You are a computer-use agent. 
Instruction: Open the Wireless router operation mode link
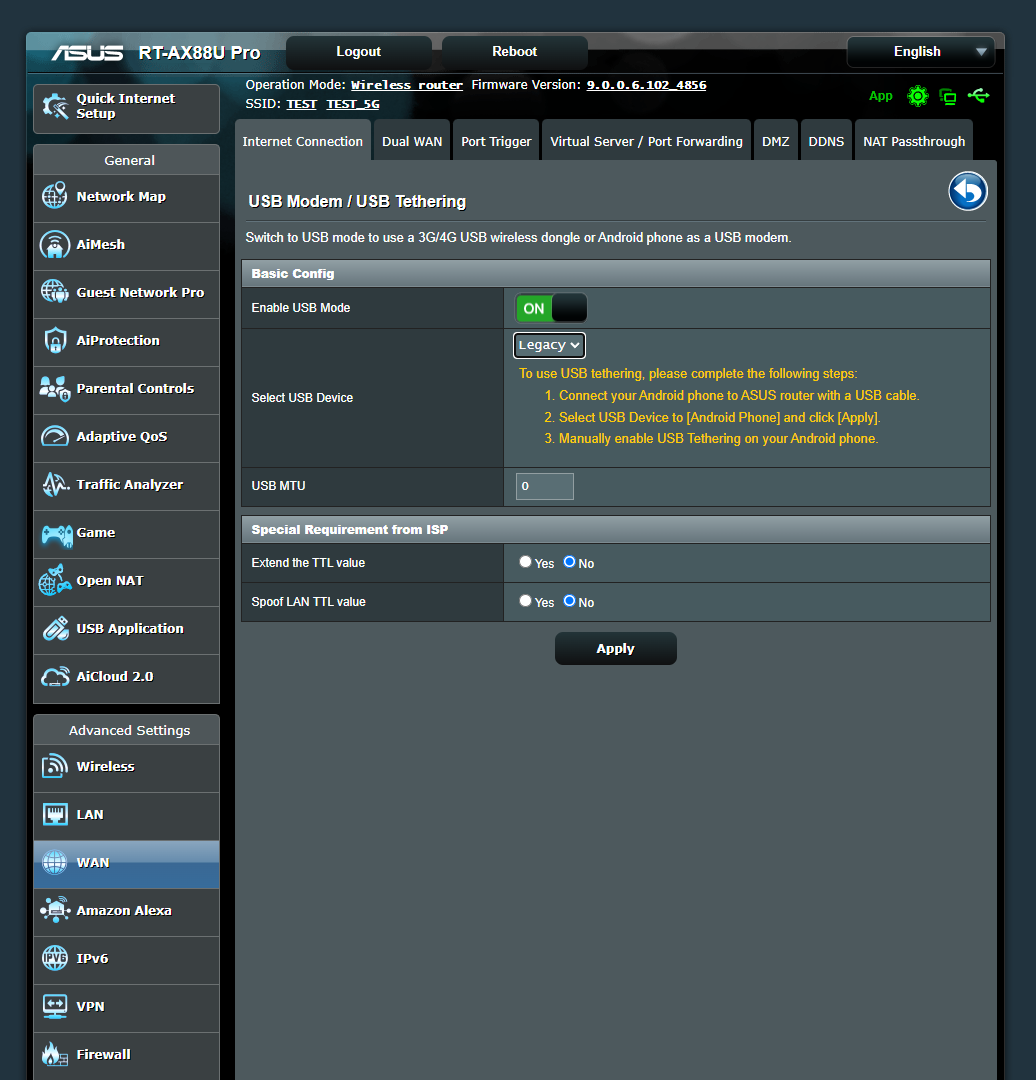[406, 85]
